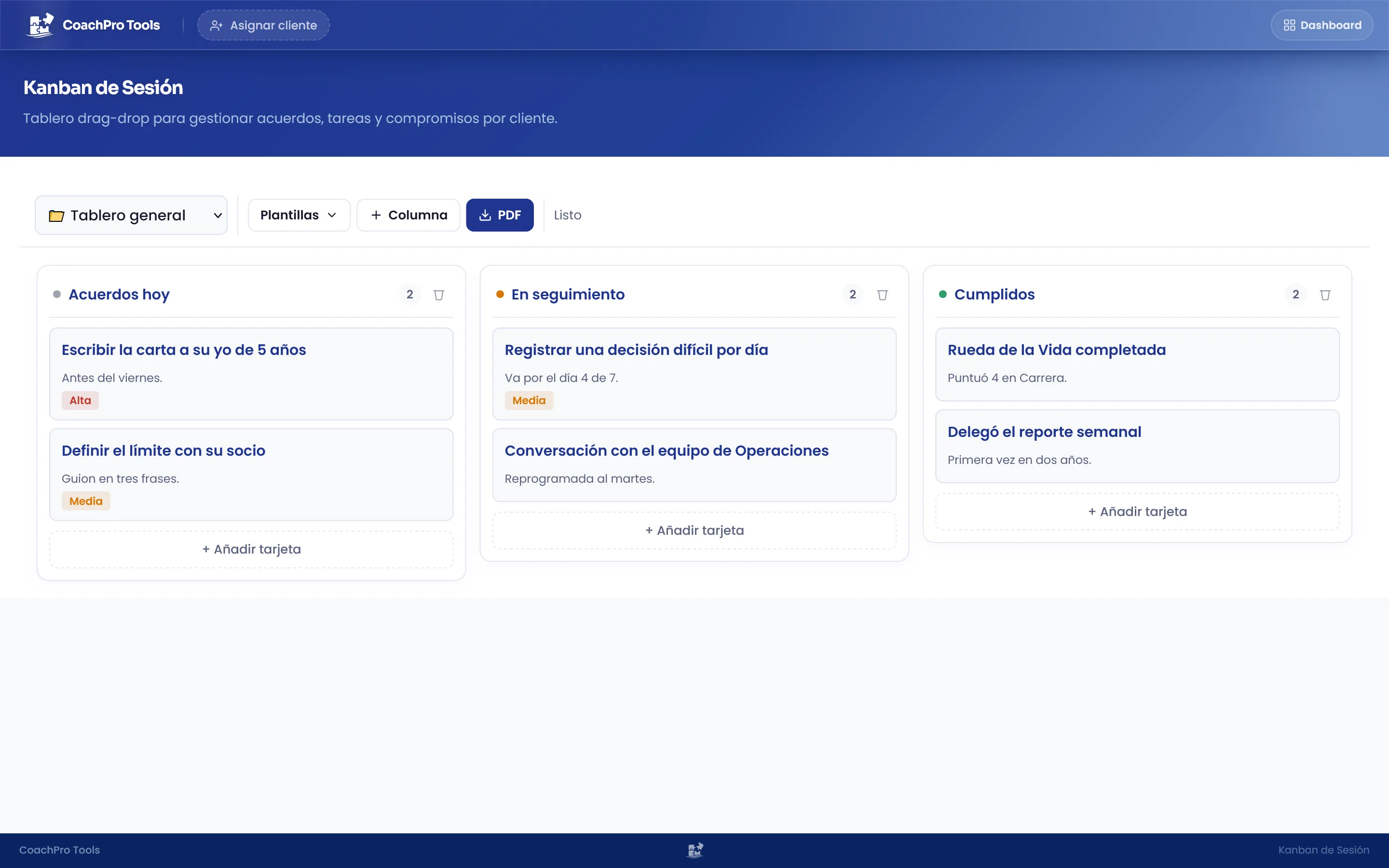Export the board as PDF
The width and height of the screenshot is (1389, 868).
point(500,215)
